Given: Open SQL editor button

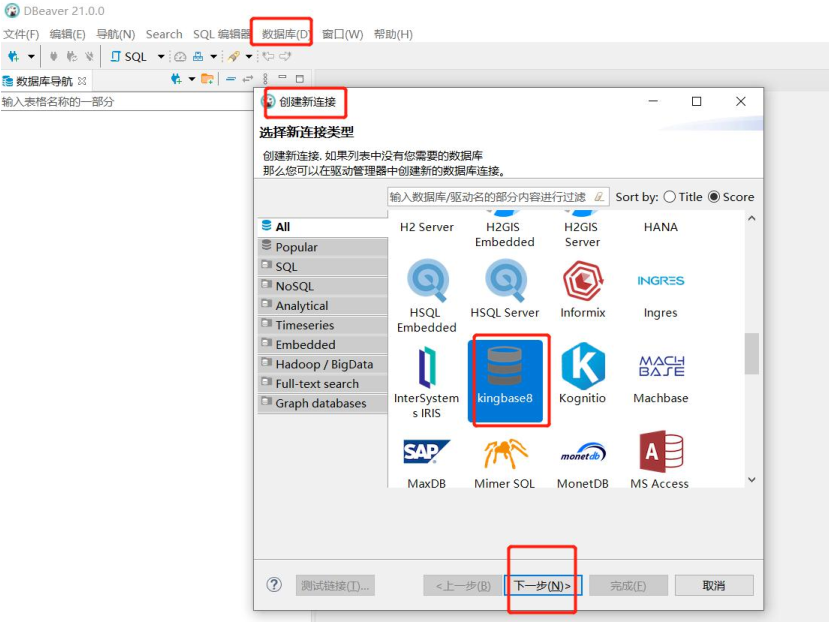Looking at the screenshot, I should pyautogui.click(x=128, y=57).
